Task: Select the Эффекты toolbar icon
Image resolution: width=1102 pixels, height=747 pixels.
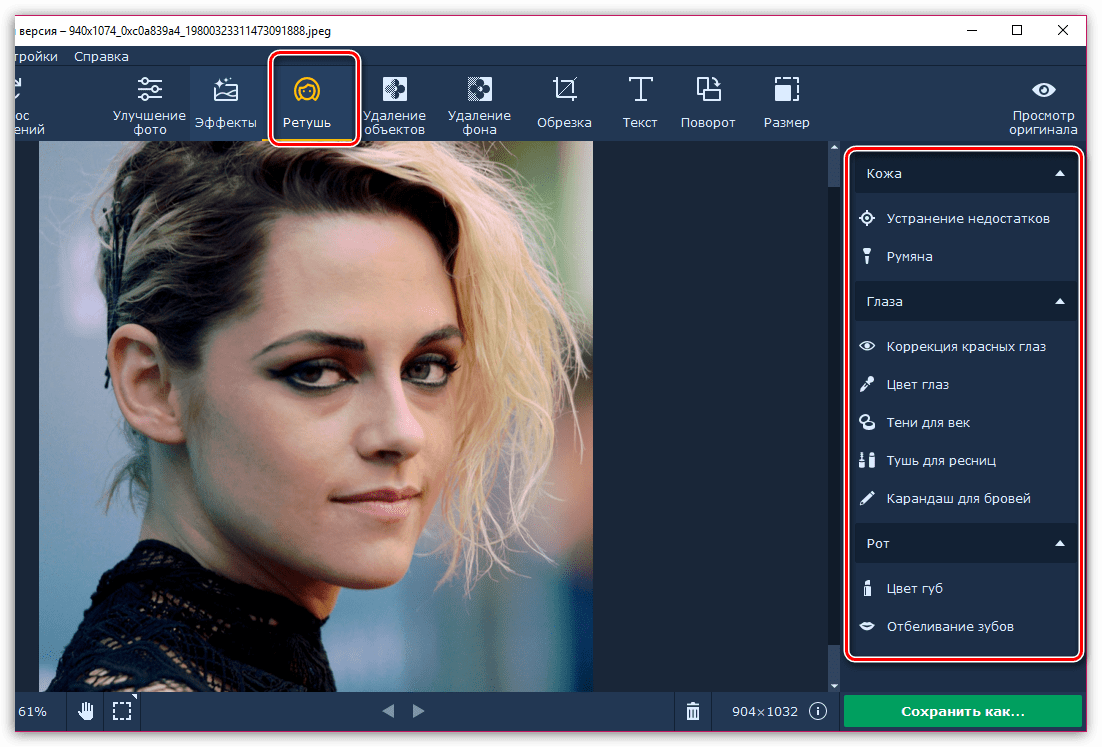Action: [225, 104]
